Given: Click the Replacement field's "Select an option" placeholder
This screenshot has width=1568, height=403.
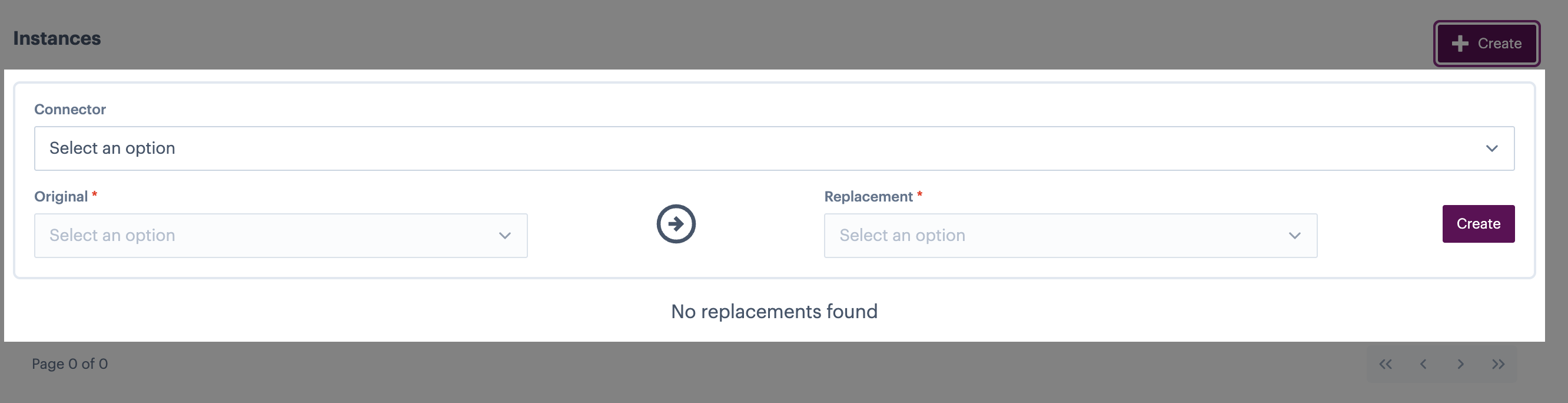Looking at the screenshot, I should 902,235.
